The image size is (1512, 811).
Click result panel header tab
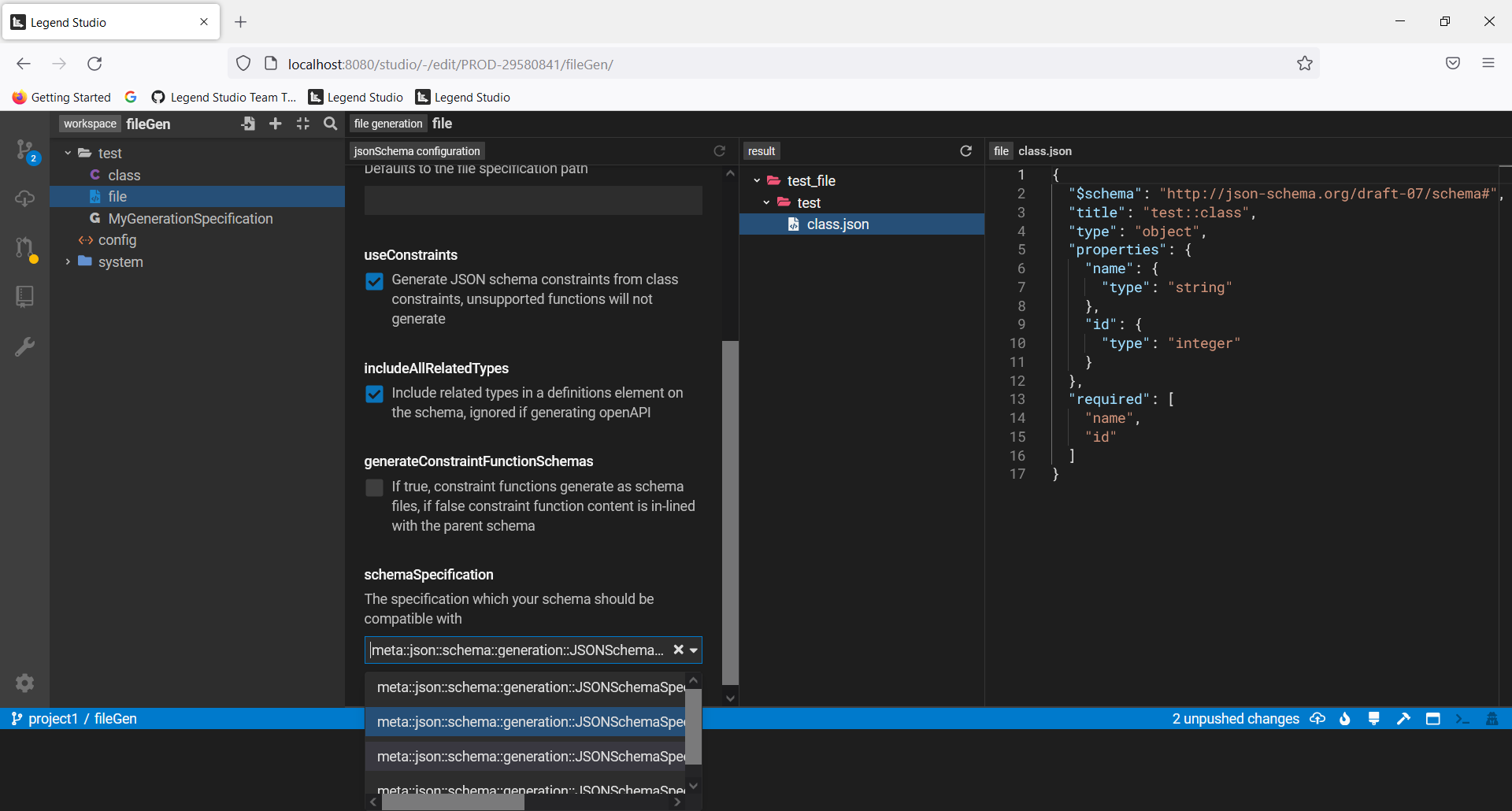(762, 151)
